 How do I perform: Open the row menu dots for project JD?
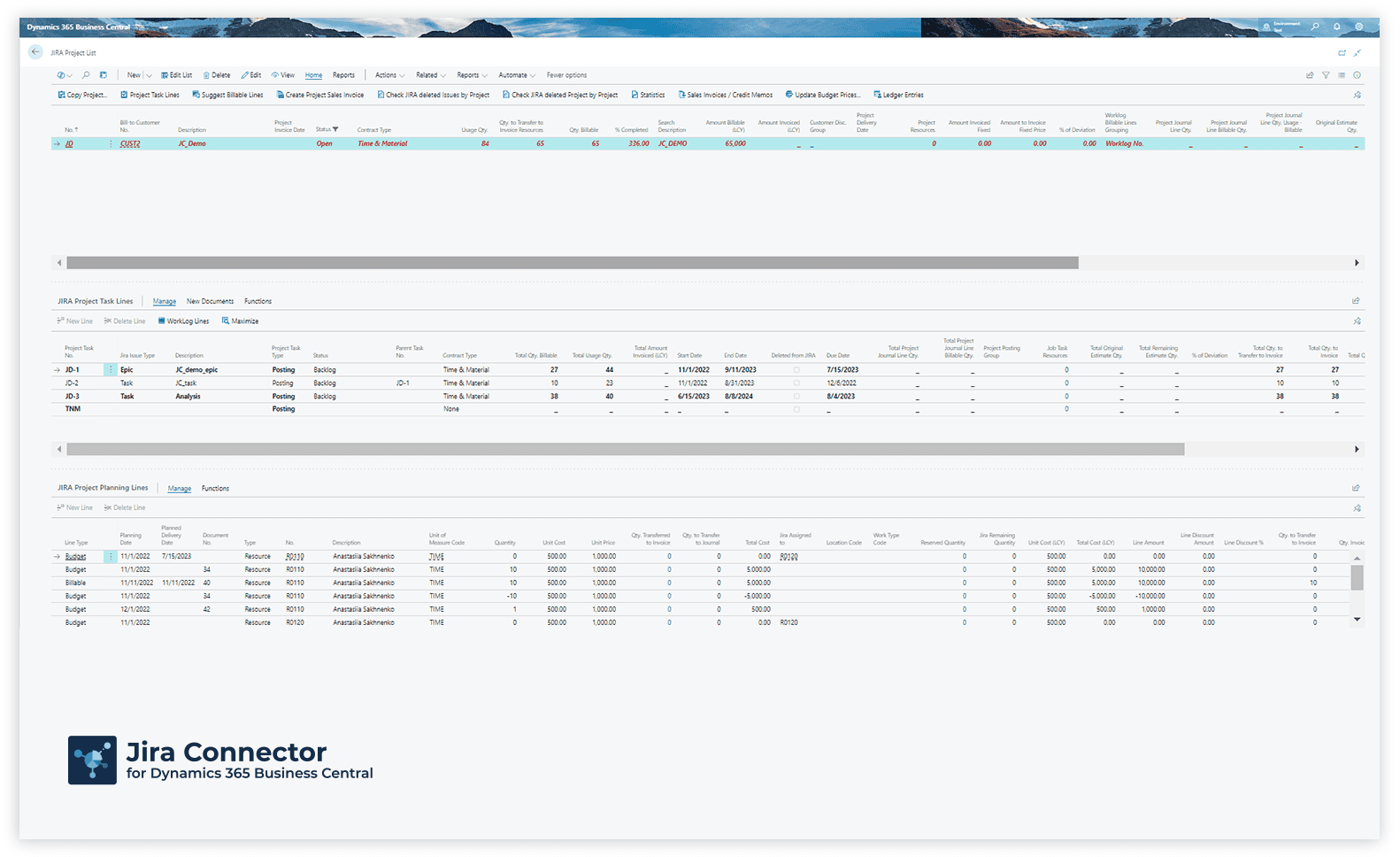(111, 143)
